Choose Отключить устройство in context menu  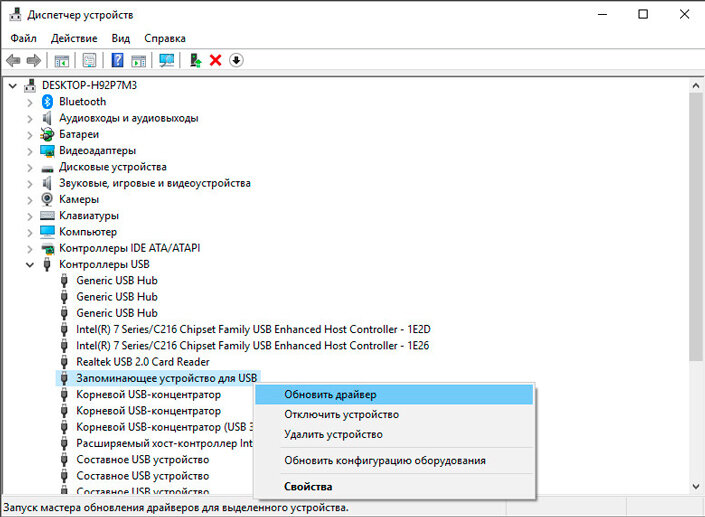(x=394, y=414)
